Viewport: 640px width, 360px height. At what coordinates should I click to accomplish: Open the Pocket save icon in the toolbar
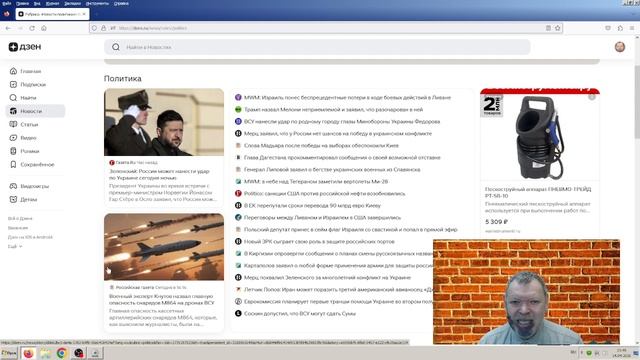coord(608,28)
